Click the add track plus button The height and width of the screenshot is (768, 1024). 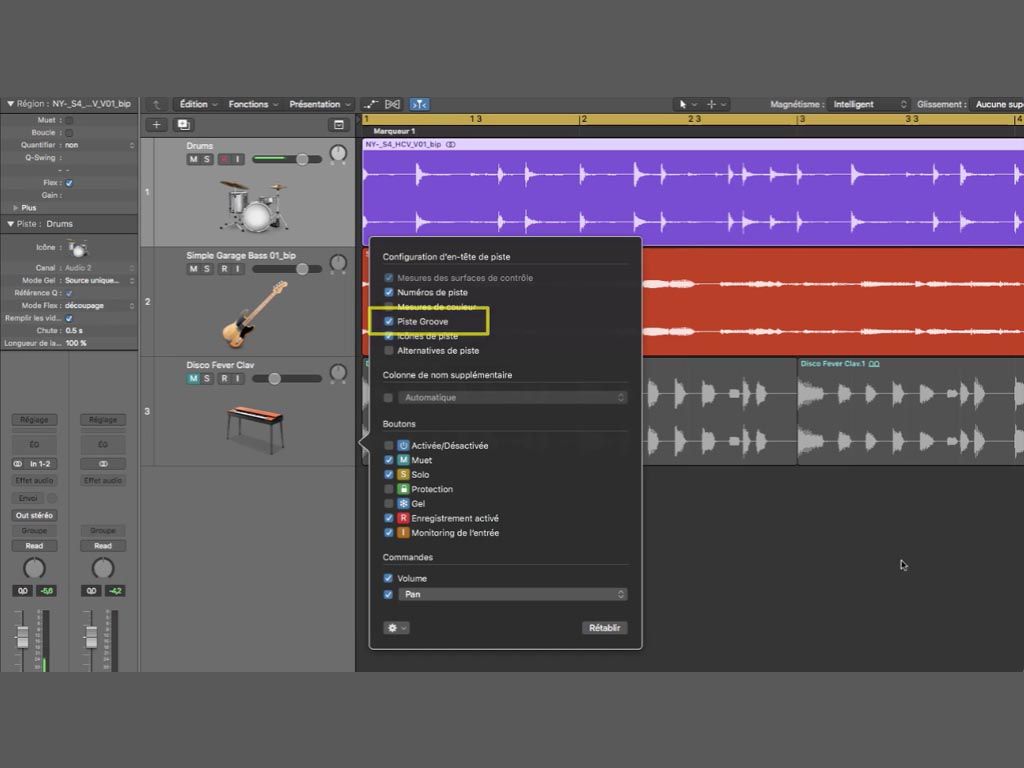click(x=156, y=125)
